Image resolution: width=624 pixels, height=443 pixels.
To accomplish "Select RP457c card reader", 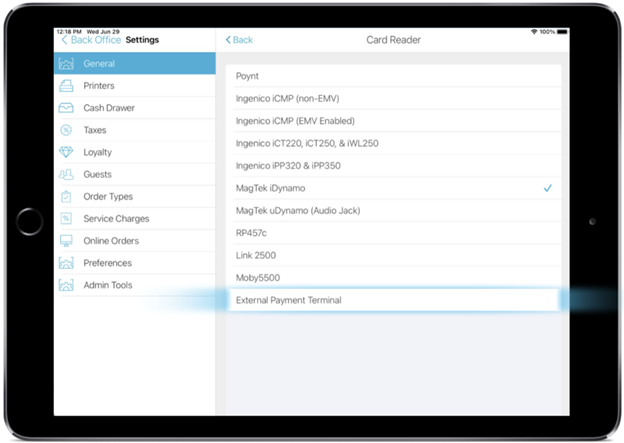I will [394, 233].
